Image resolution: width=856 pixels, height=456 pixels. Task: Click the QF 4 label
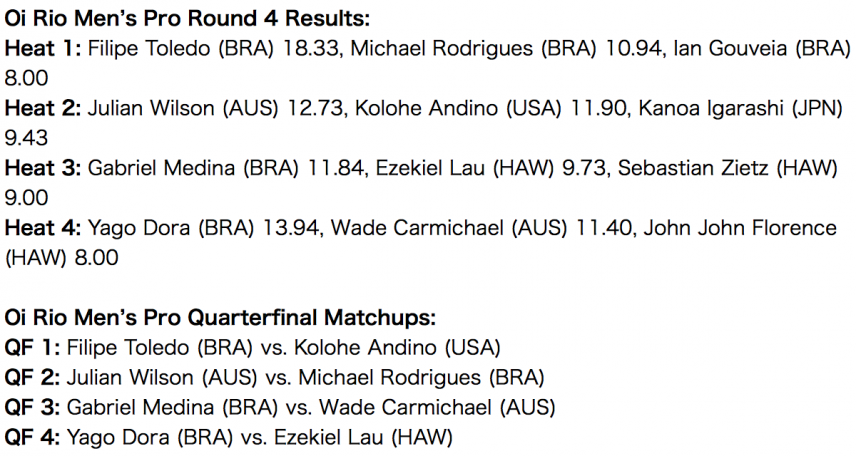pos(32,437)
